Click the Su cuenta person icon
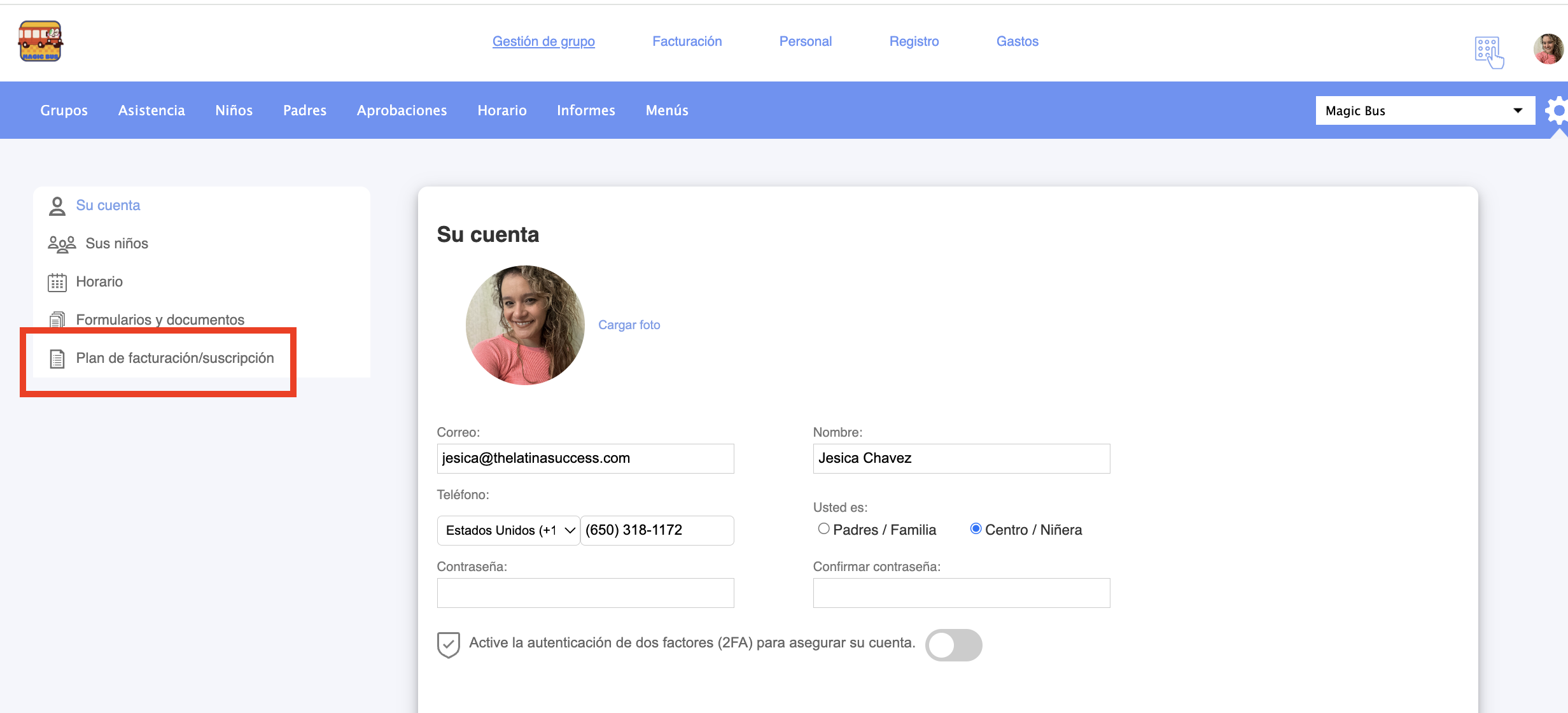 coord(57,206)
